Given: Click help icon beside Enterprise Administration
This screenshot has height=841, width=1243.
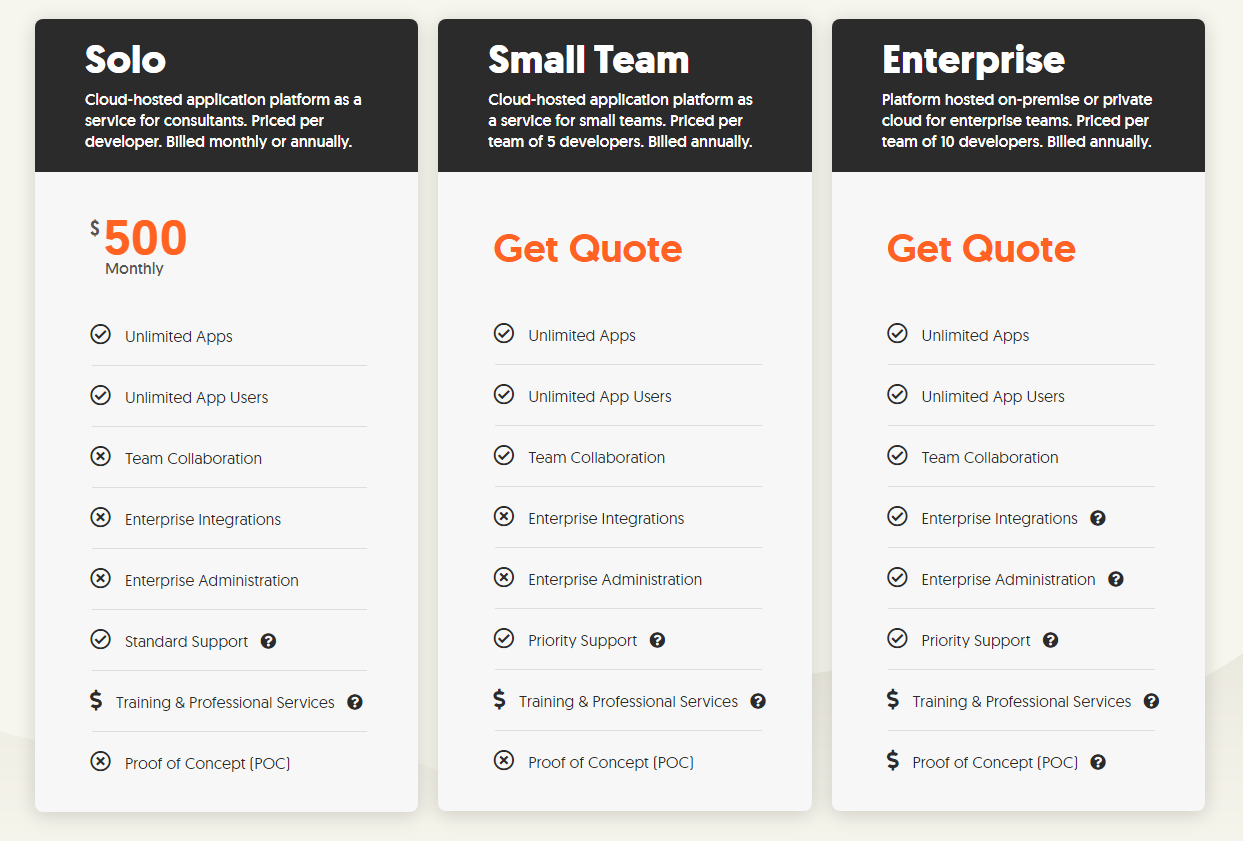Looking at the screenshot, I should [x=1116, y=579].
